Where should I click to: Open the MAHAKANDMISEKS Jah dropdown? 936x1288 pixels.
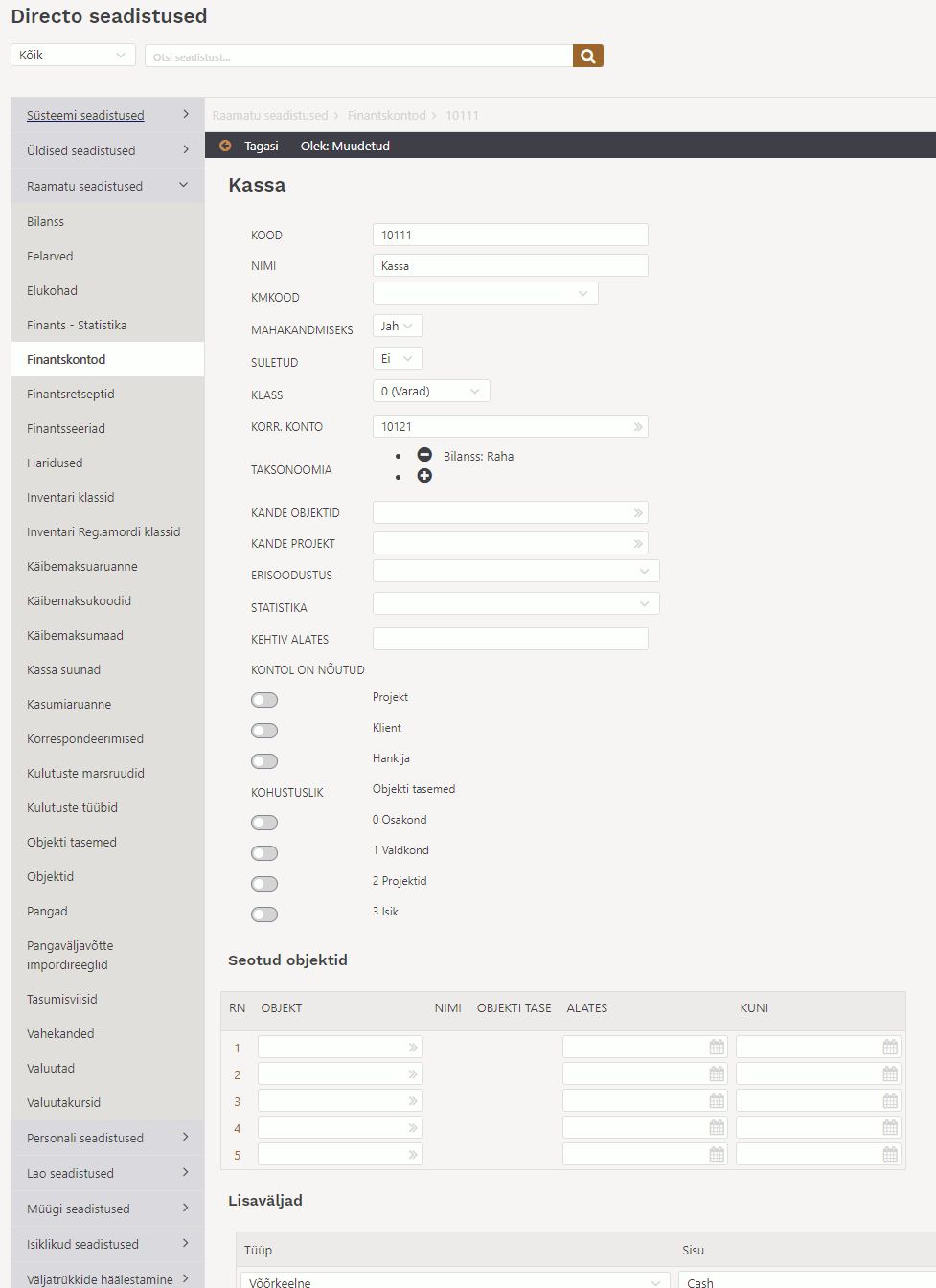(398, 326)
